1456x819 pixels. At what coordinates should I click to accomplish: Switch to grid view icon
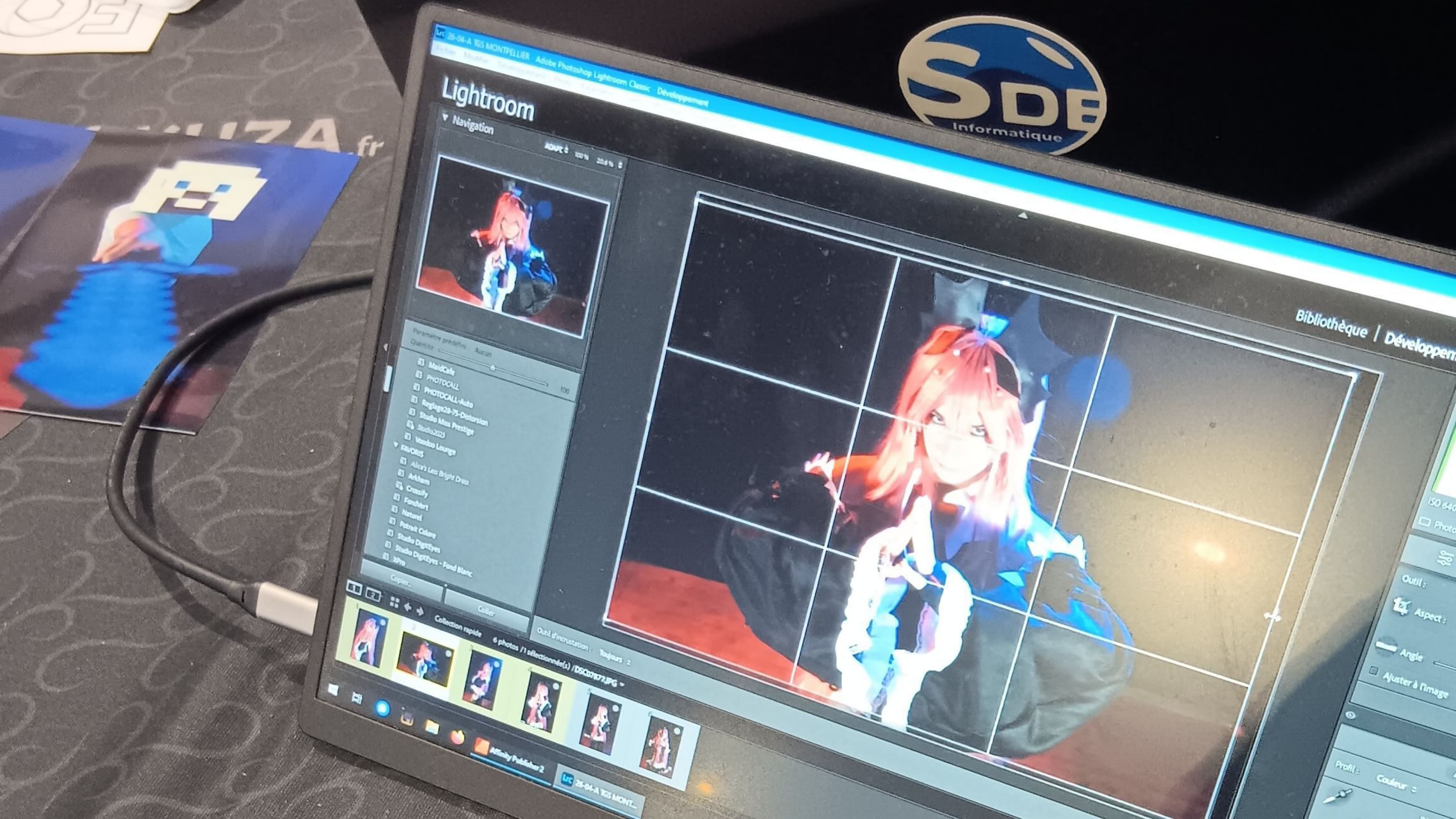point(394,602)
